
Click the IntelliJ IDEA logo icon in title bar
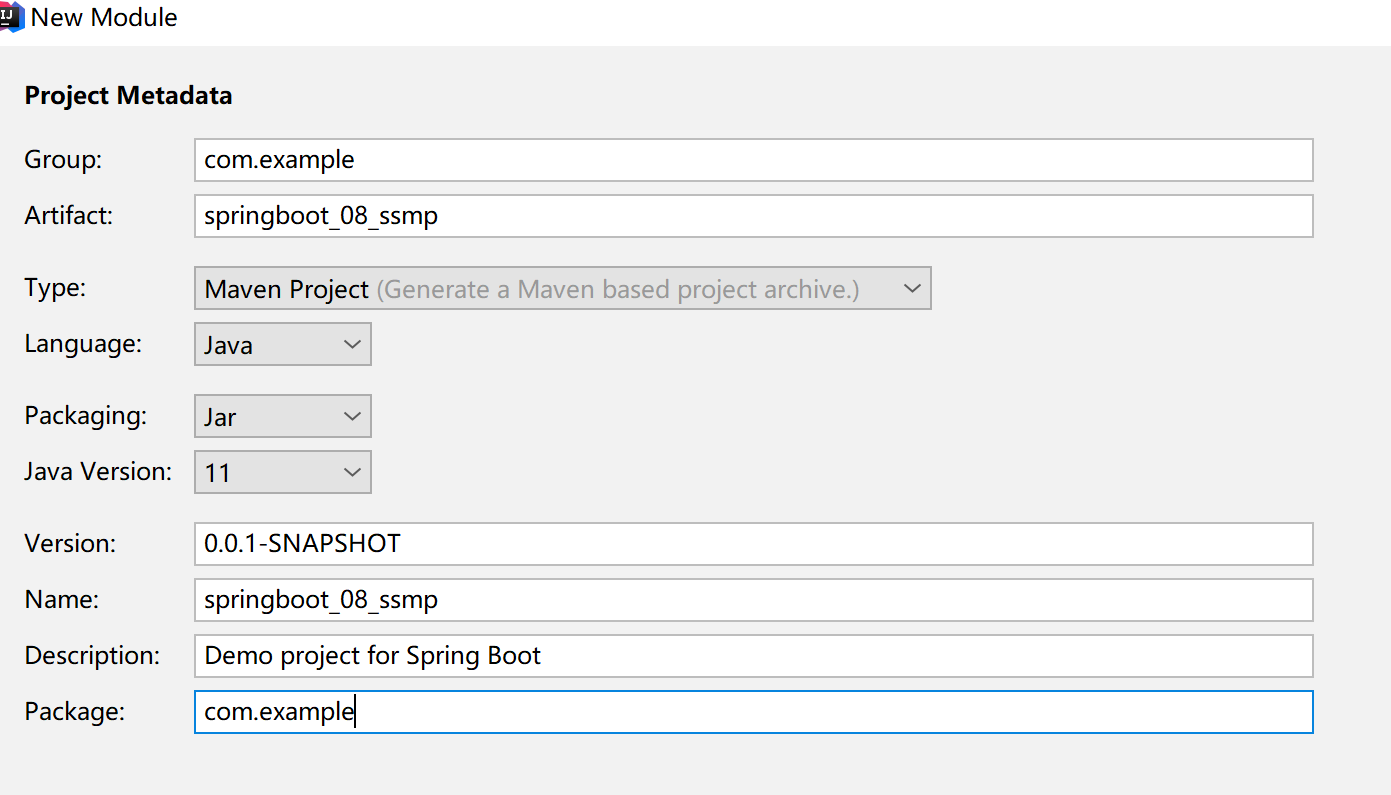[11, 16]
